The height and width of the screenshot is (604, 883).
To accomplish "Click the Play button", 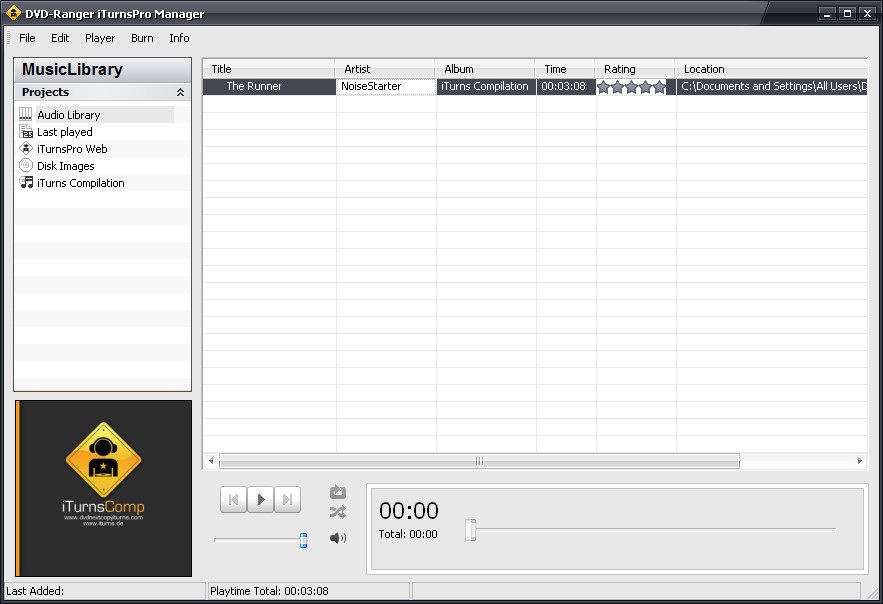I will pos(260,499).
